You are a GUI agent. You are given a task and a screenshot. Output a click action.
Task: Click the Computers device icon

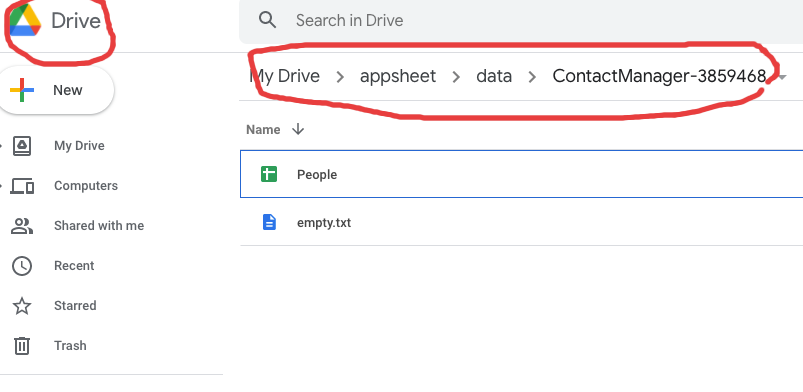point(22,186)
